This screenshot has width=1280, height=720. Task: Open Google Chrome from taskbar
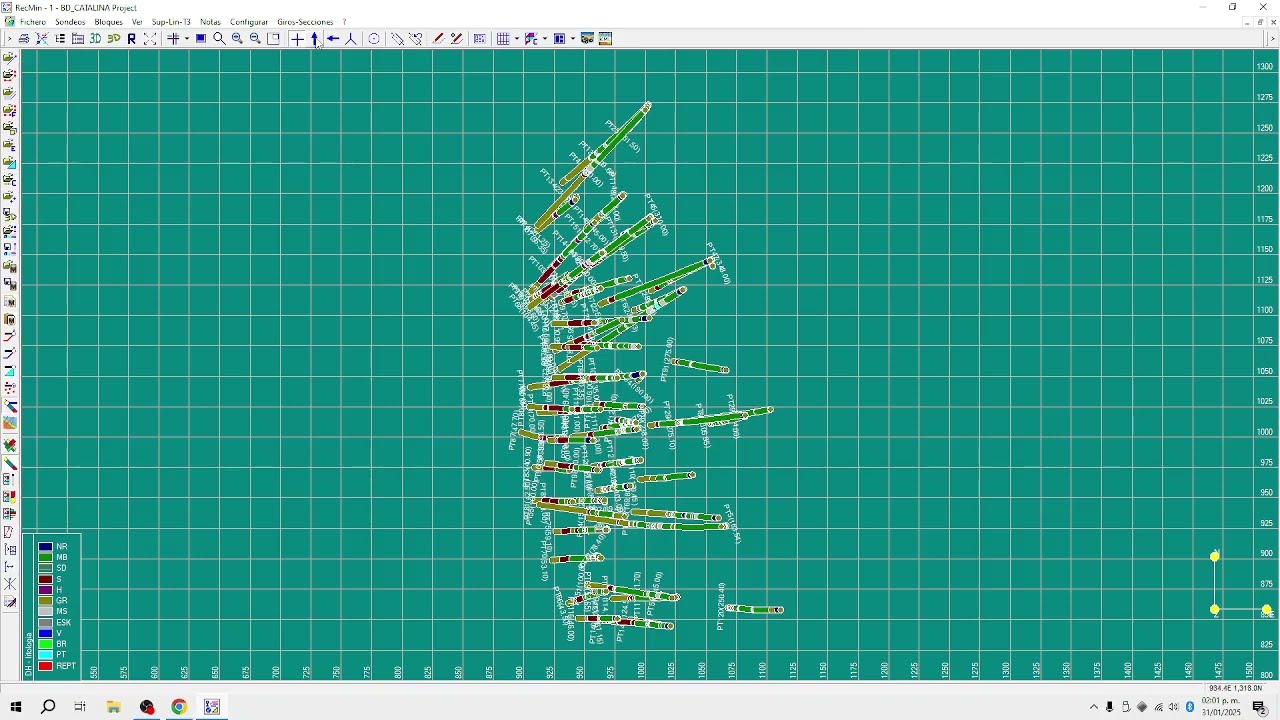coord(179,707)
